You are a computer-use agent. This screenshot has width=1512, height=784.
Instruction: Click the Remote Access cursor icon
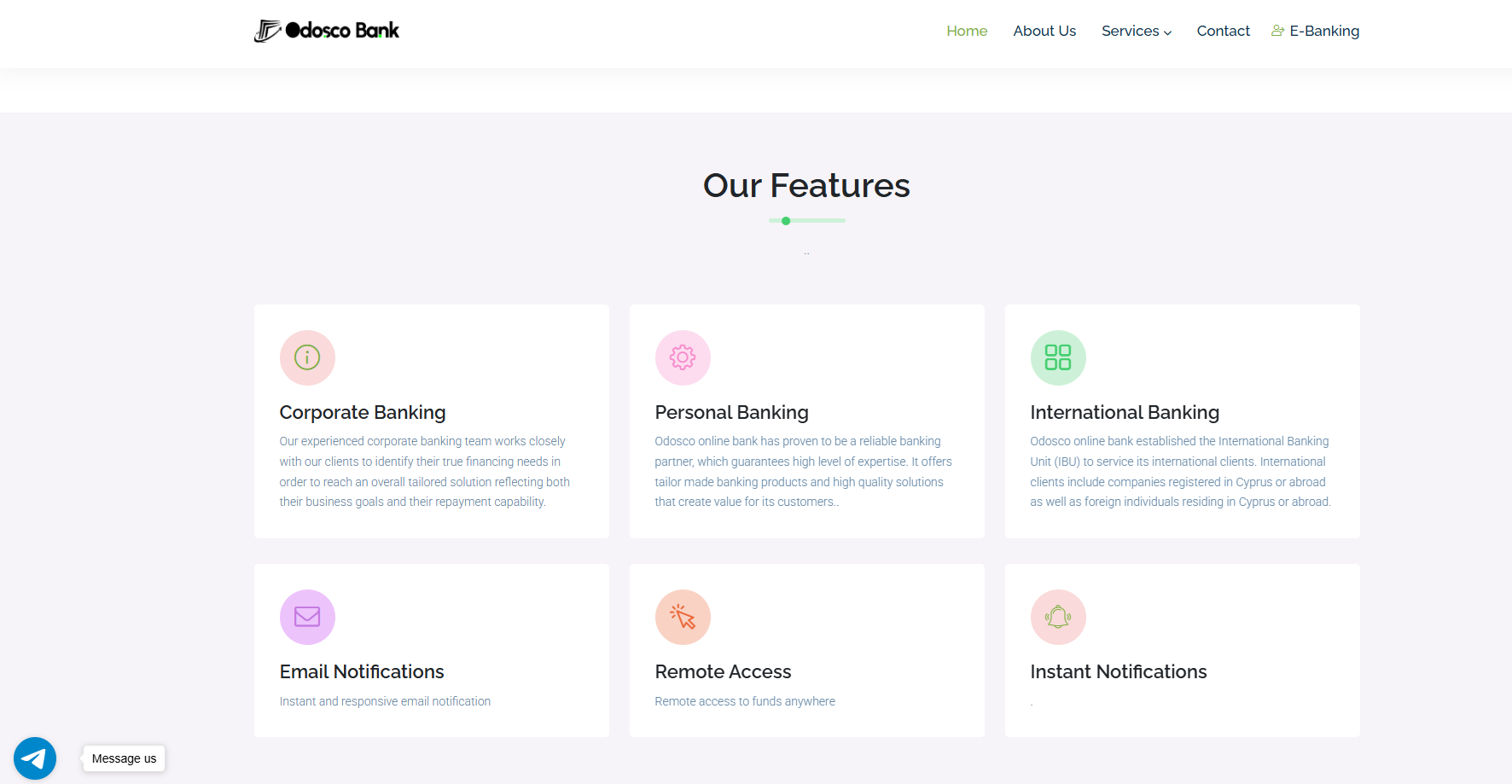[x=683, y=617]
